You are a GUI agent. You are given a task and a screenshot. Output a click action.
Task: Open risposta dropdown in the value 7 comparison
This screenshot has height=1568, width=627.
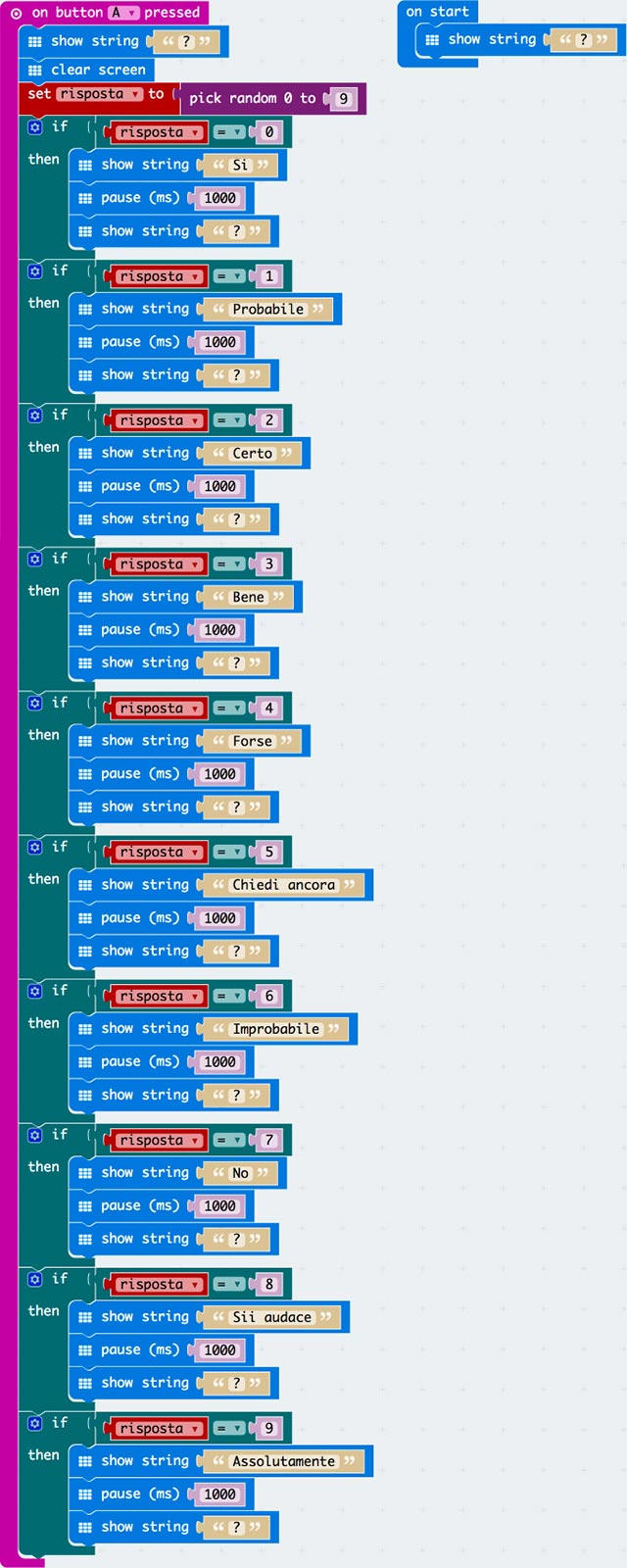pyautogui.click(x=158, y=1141)
